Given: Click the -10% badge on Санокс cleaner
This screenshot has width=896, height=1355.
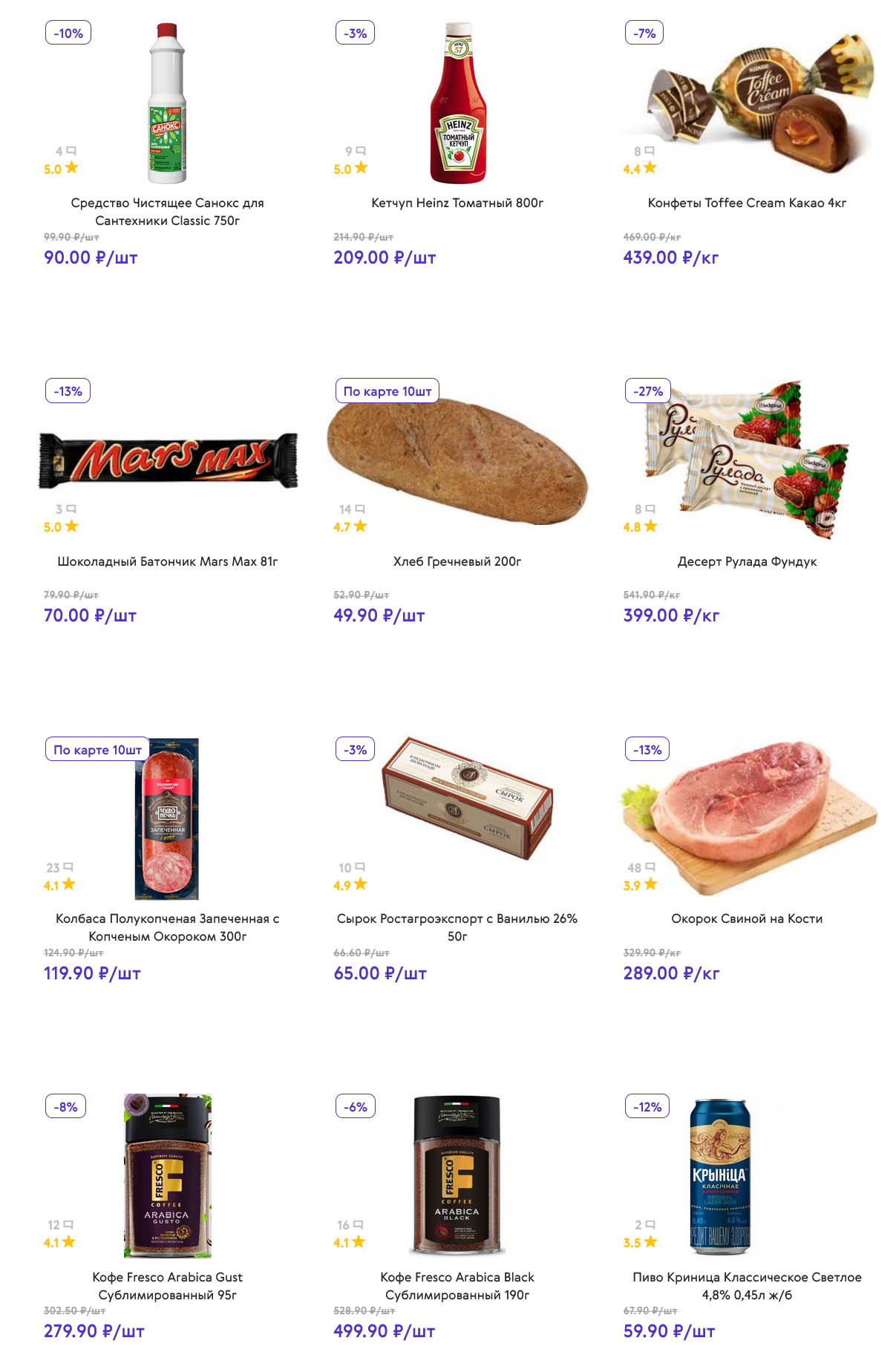Looking at the screenshot, I should 68,33.
